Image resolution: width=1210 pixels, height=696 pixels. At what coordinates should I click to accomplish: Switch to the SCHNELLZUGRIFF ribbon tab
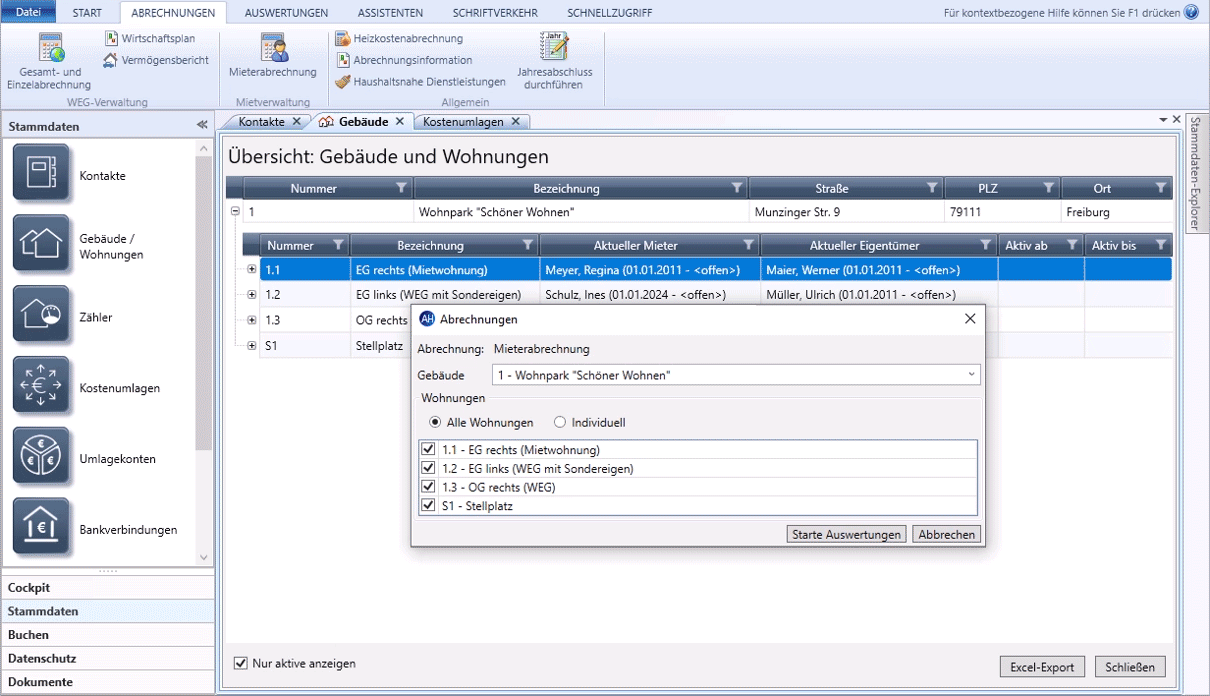[x=609, y=13]
